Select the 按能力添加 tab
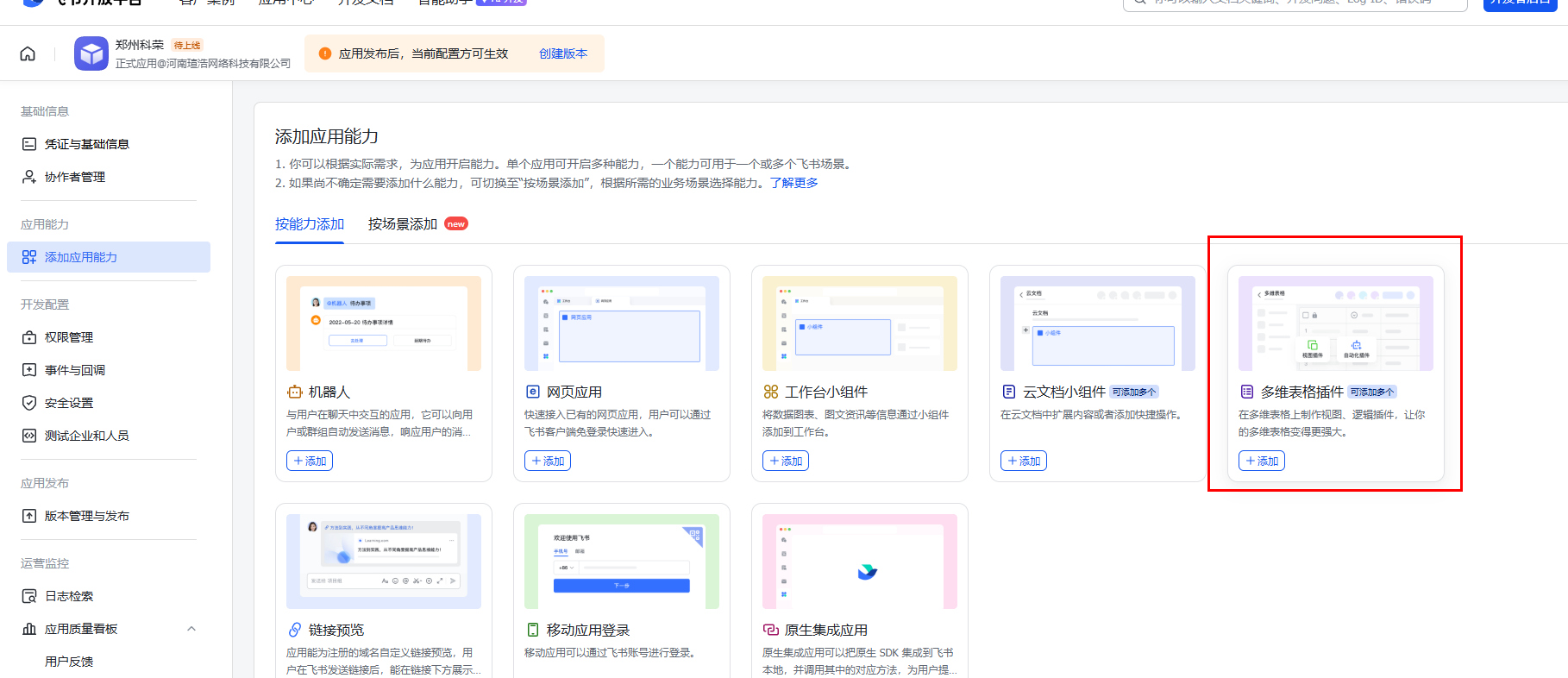Screen dimensions: 1568x678 coord(309,224)
